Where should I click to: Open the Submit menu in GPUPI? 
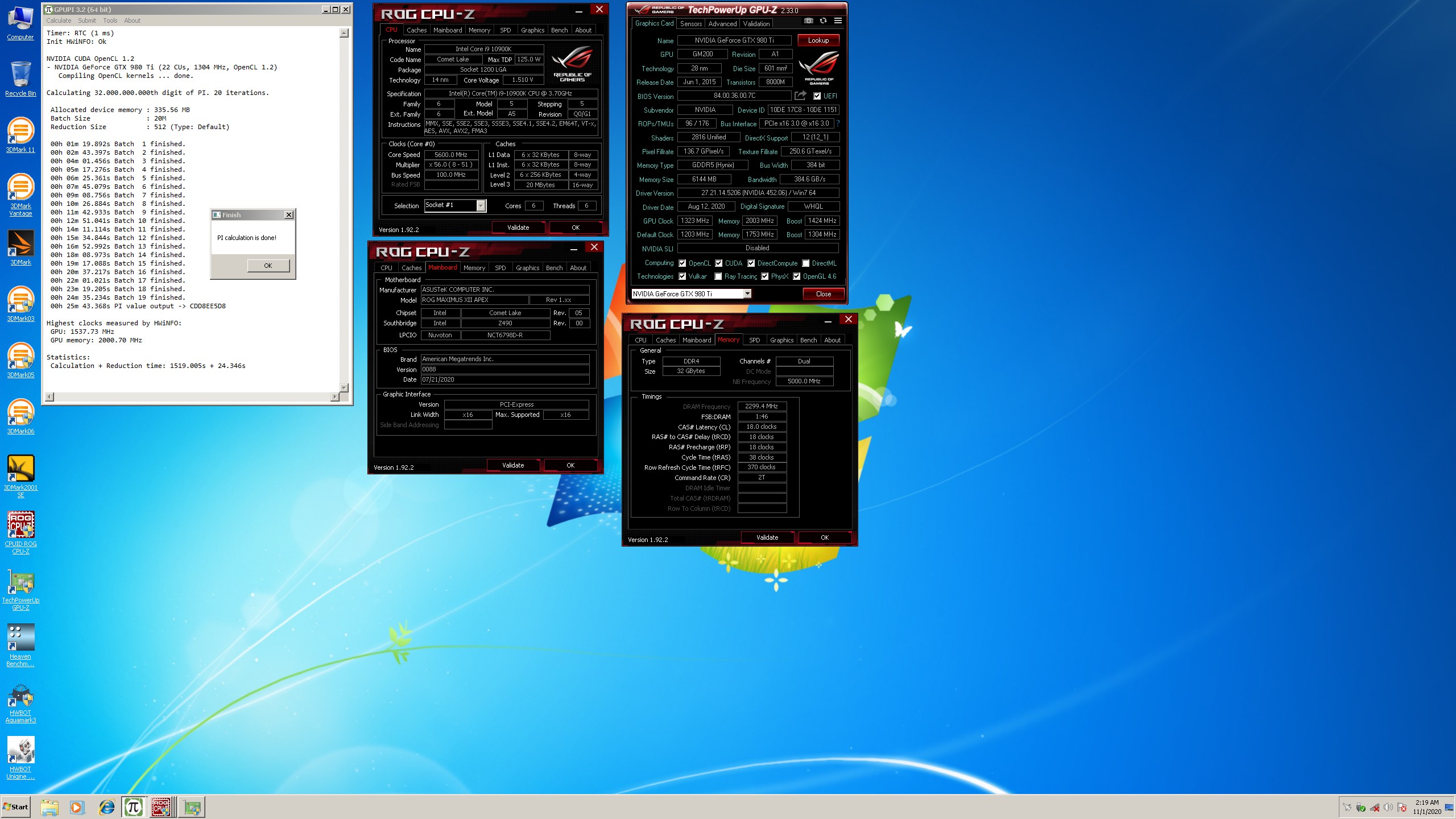[87, 20]
